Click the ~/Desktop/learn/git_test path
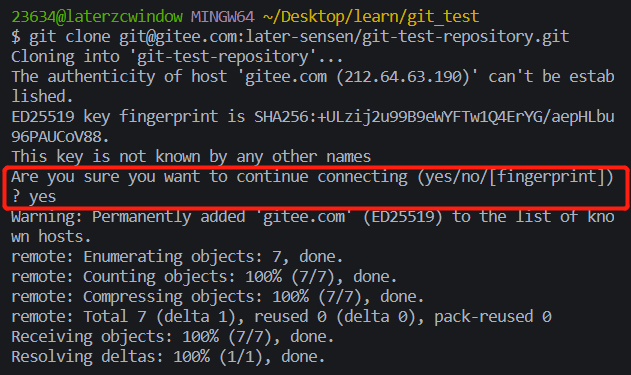Image resolution: width=631 pixels, height=375 pixels. (x=371, y=17)
